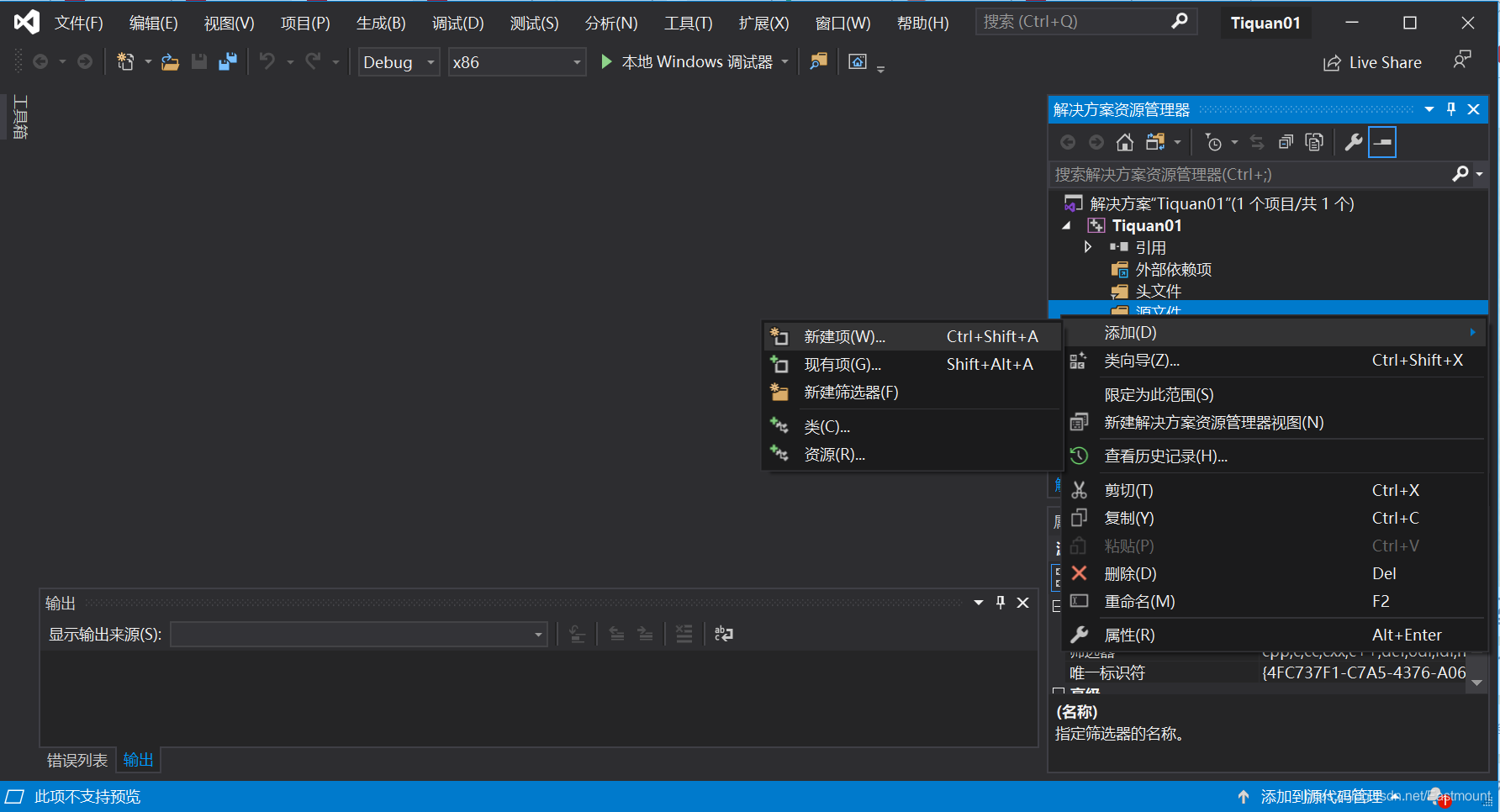The image size is (1500, 812).
Task: Click the Properties wrench icon in Solution Explorer
Action: coord(1353,141)
